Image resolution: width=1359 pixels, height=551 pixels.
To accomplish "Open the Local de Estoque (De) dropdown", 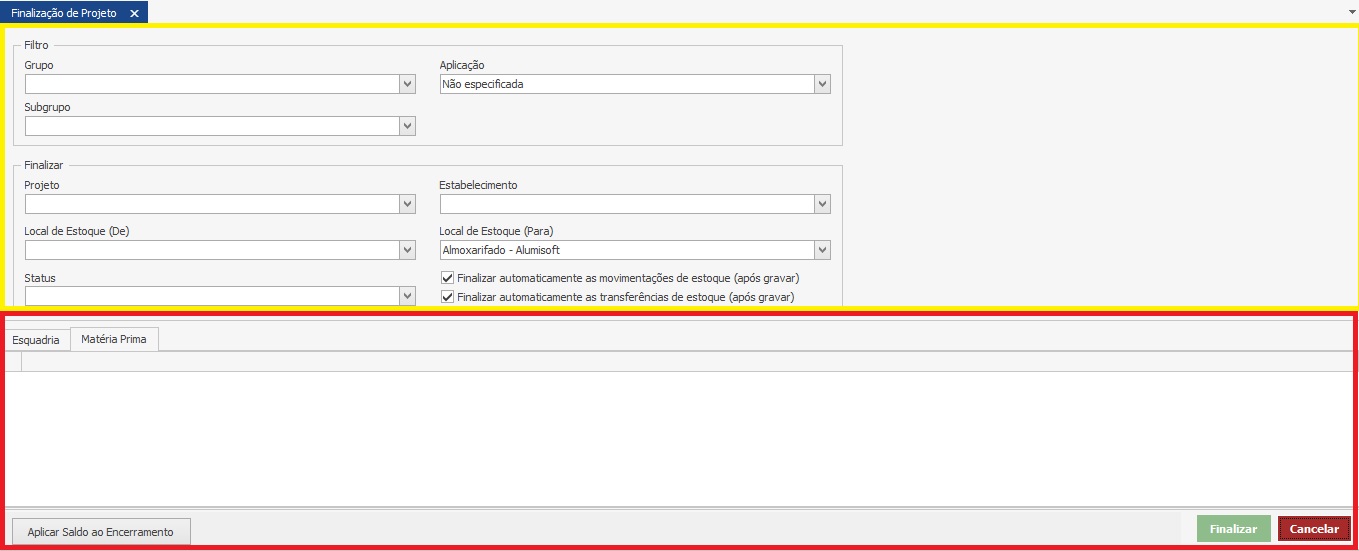I will tap(407, 250).
